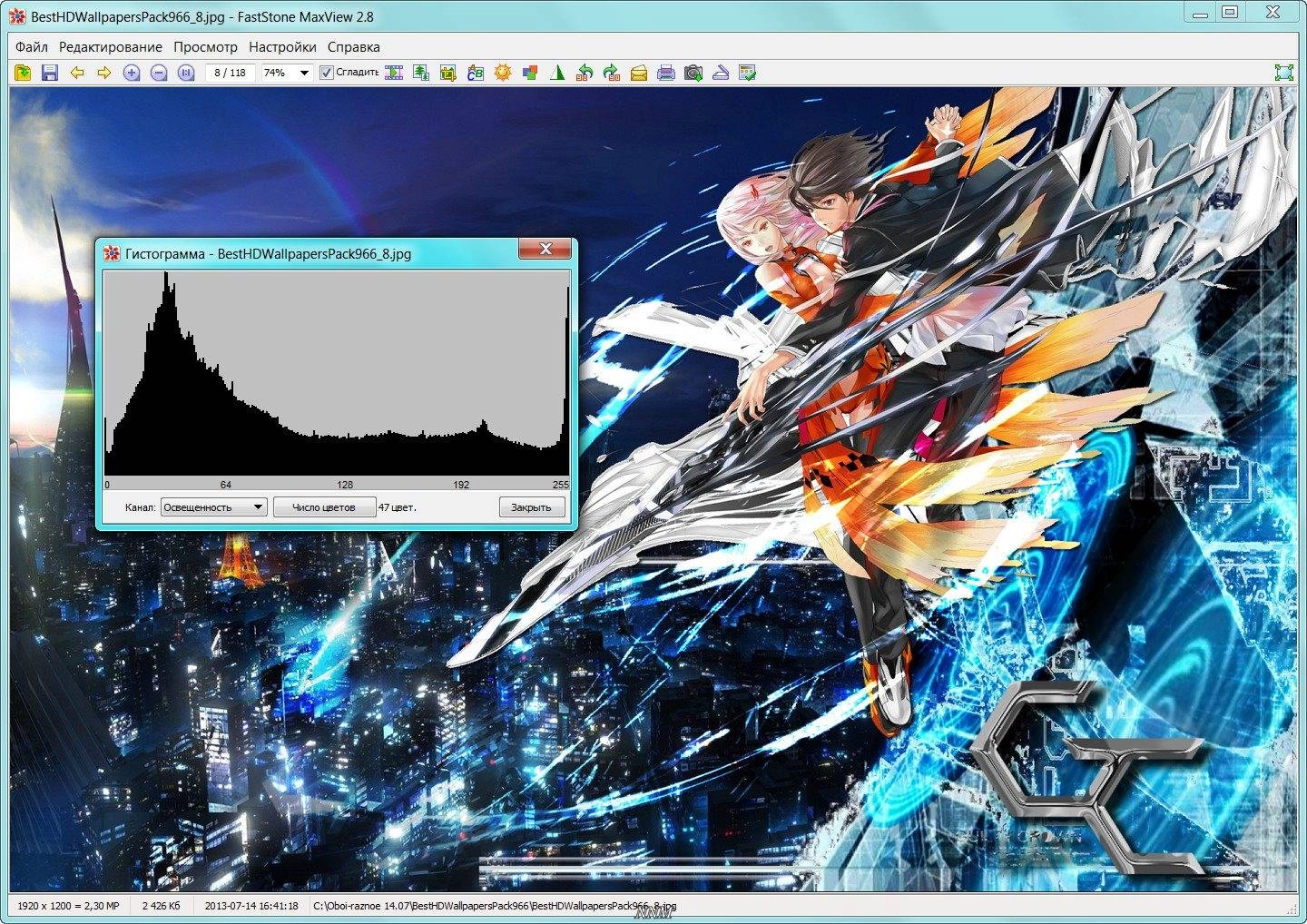Rotate image left icon
Viewport: 1307px width, 924px height.
click(585, 73)
